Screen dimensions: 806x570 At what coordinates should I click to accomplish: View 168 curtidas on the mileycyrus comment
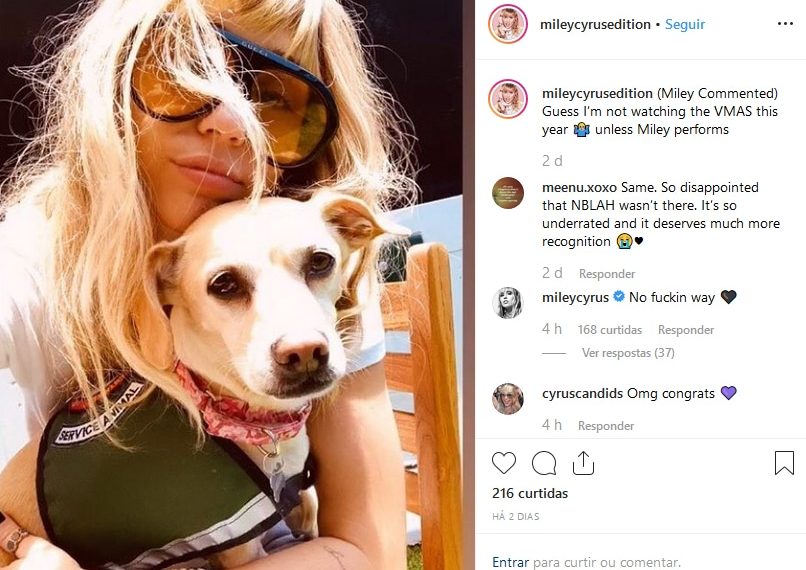[x=610, y=329]
